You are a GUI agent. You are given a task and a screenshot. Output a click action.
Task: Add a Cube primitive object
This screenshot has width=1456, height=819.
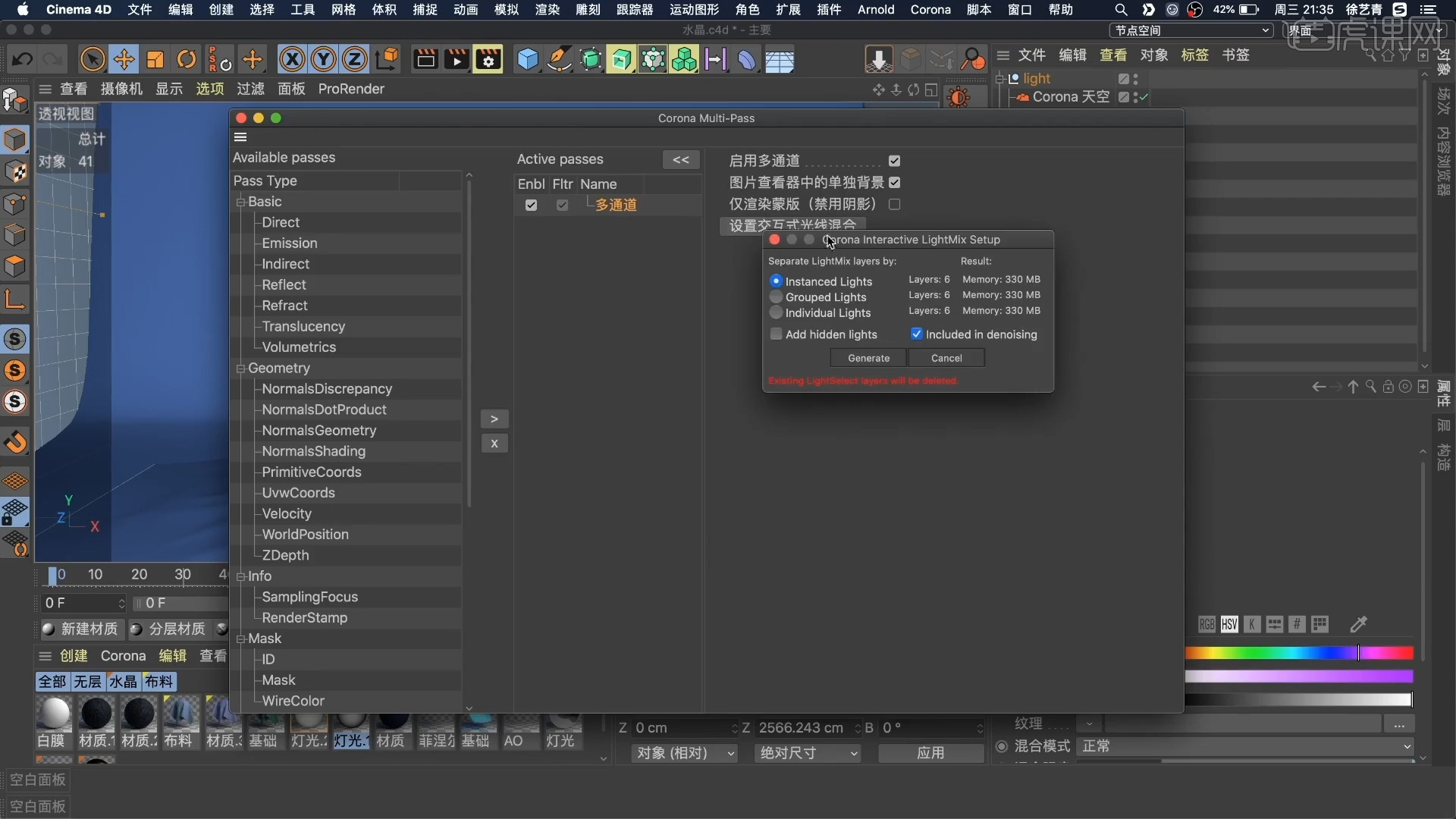[527, 59]
